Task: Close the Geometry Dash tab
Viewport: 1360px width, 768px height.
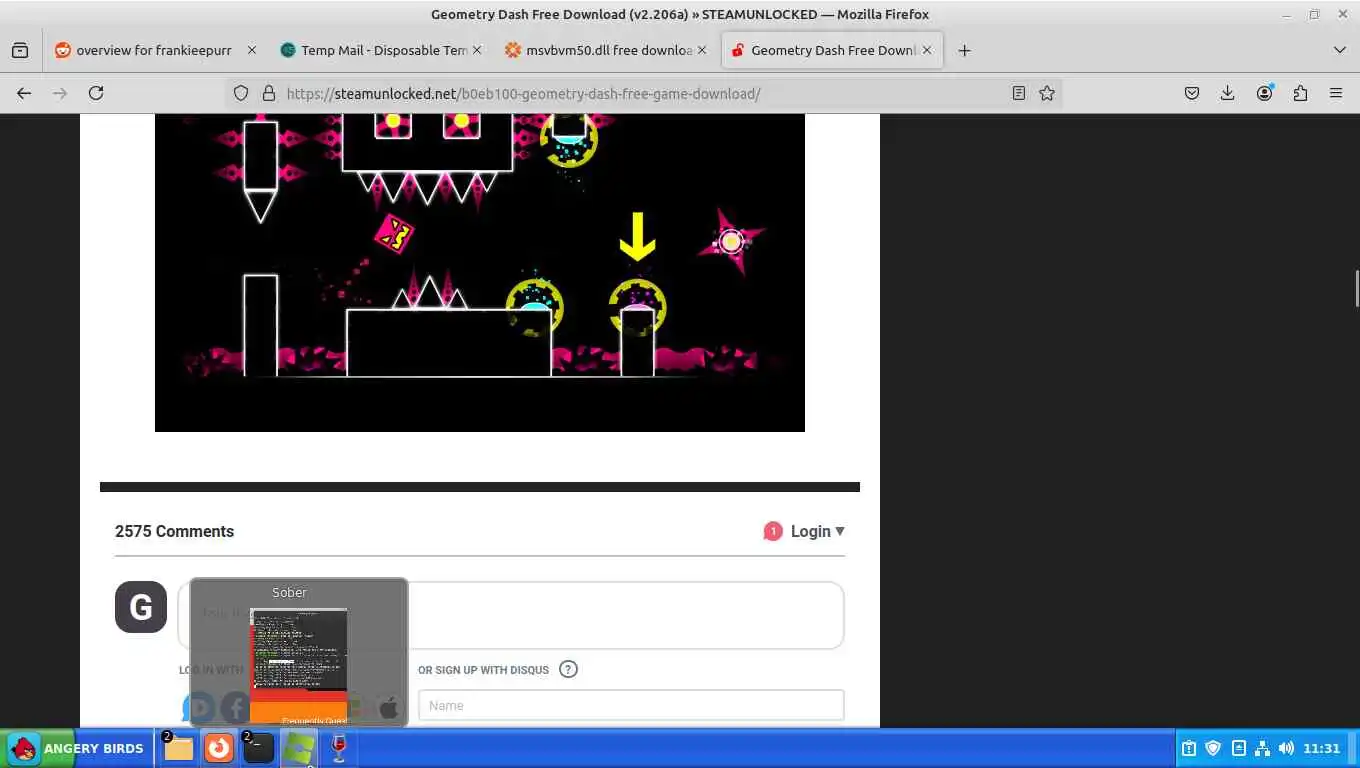Action: tap(927, 50)
